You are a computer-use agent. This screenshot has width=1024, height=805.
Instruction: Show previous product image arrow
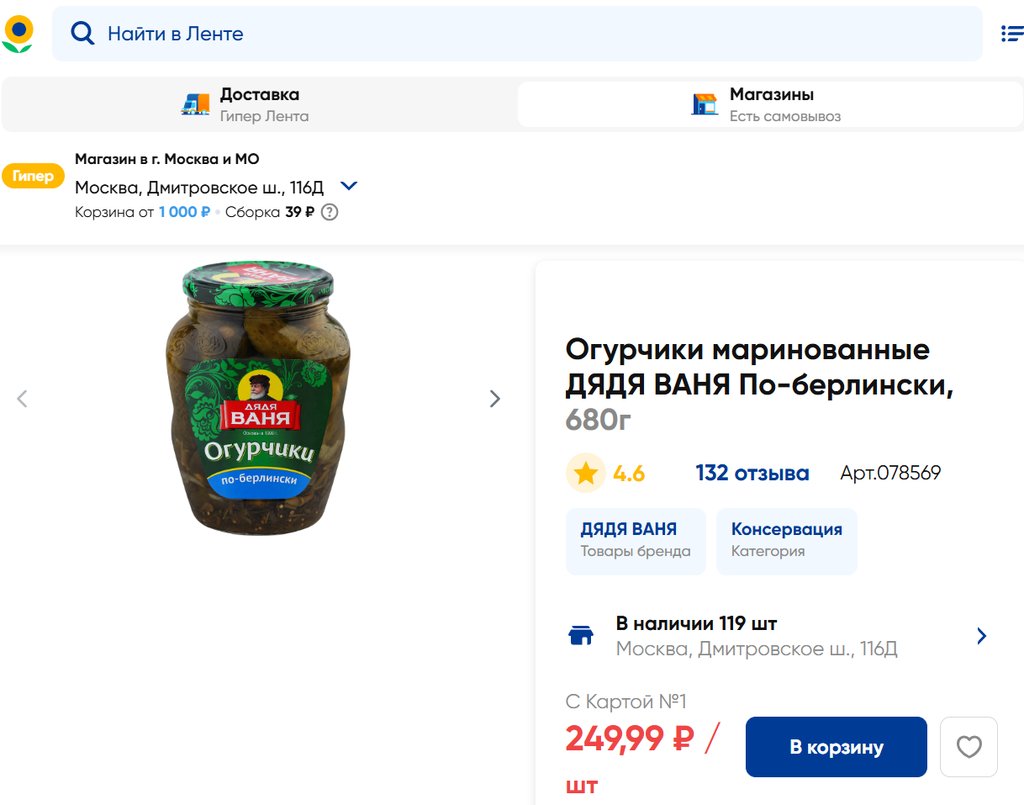(x=22, y=399)
